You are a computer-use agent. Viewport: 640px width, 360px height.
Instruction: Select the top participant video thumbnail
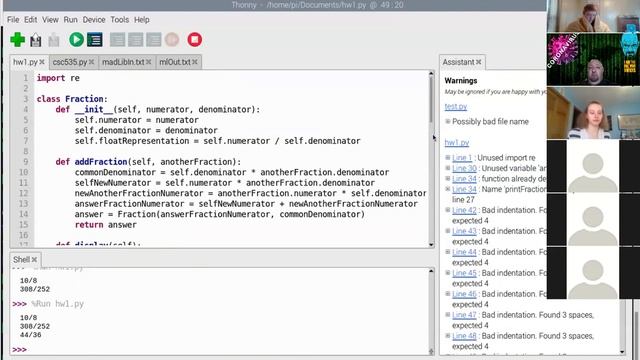point(593,16)
